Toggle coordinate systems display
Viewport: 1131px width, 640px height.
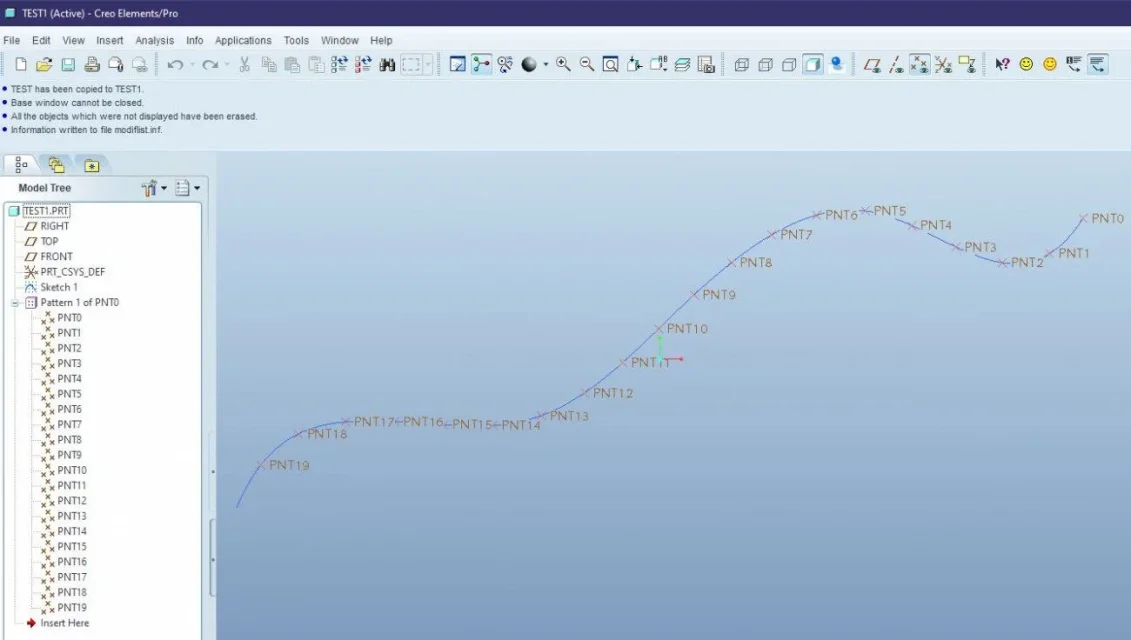(x=943, y=65)
